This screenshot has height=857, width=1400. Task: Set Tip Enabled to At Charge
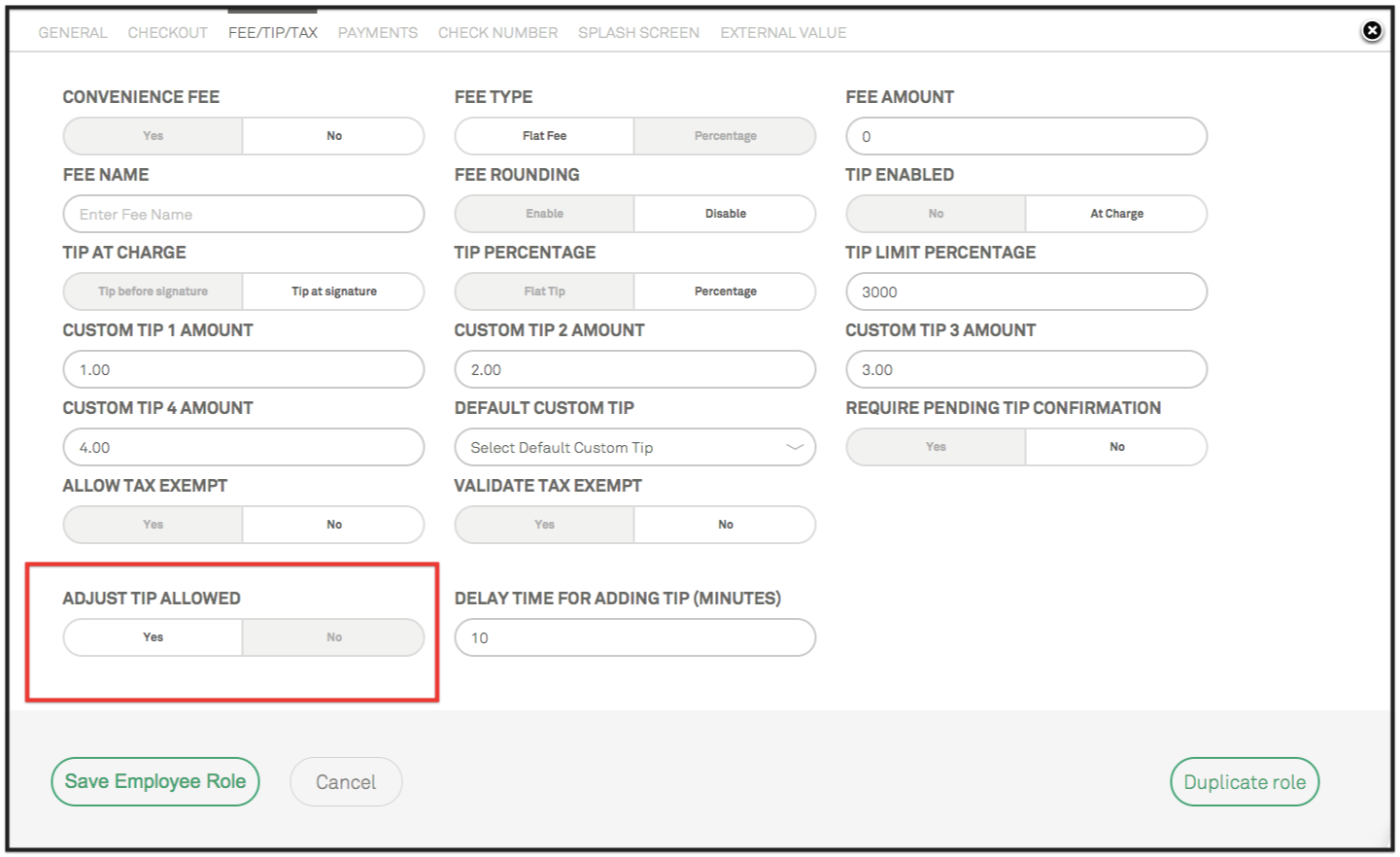pos(1117,214)
